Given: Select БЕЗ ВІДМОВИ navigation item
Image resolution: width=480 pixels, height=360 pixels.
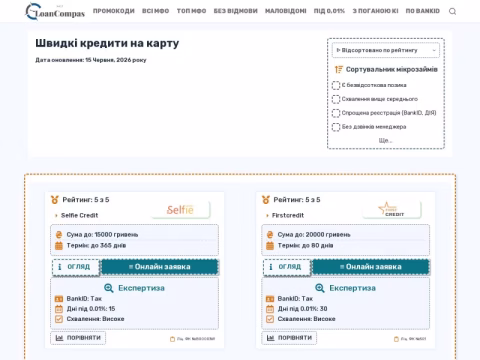Looking at the screenshot, I should coord(236,11).
